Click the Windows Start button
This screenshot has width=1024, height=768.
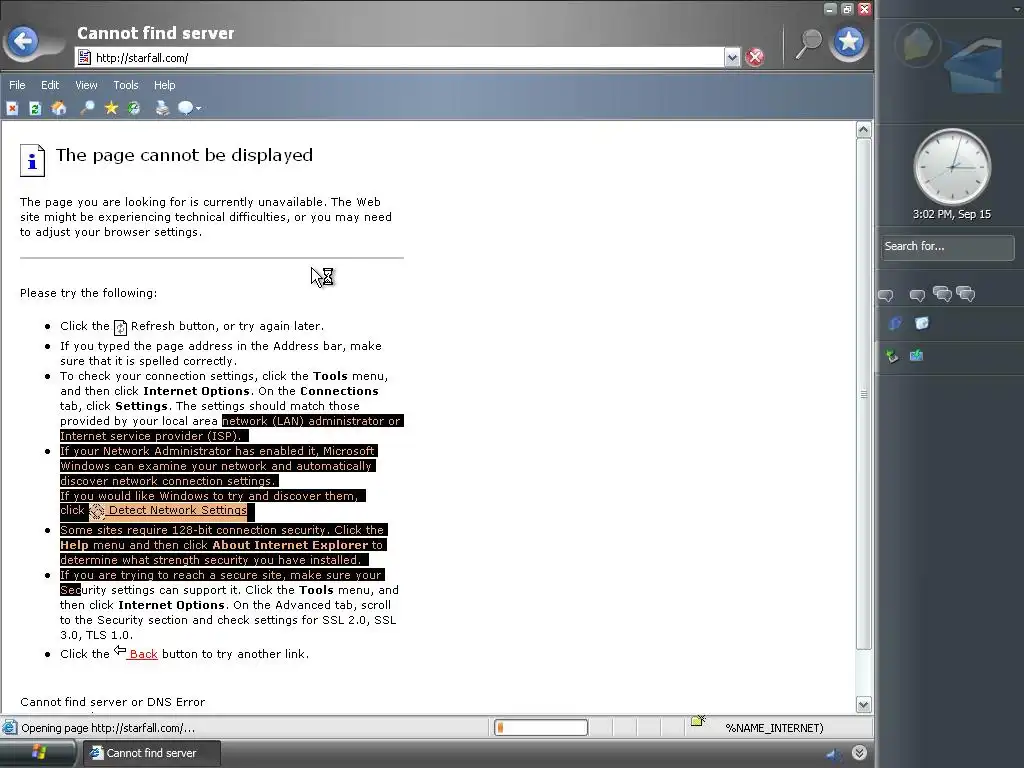tap(38, 753)
